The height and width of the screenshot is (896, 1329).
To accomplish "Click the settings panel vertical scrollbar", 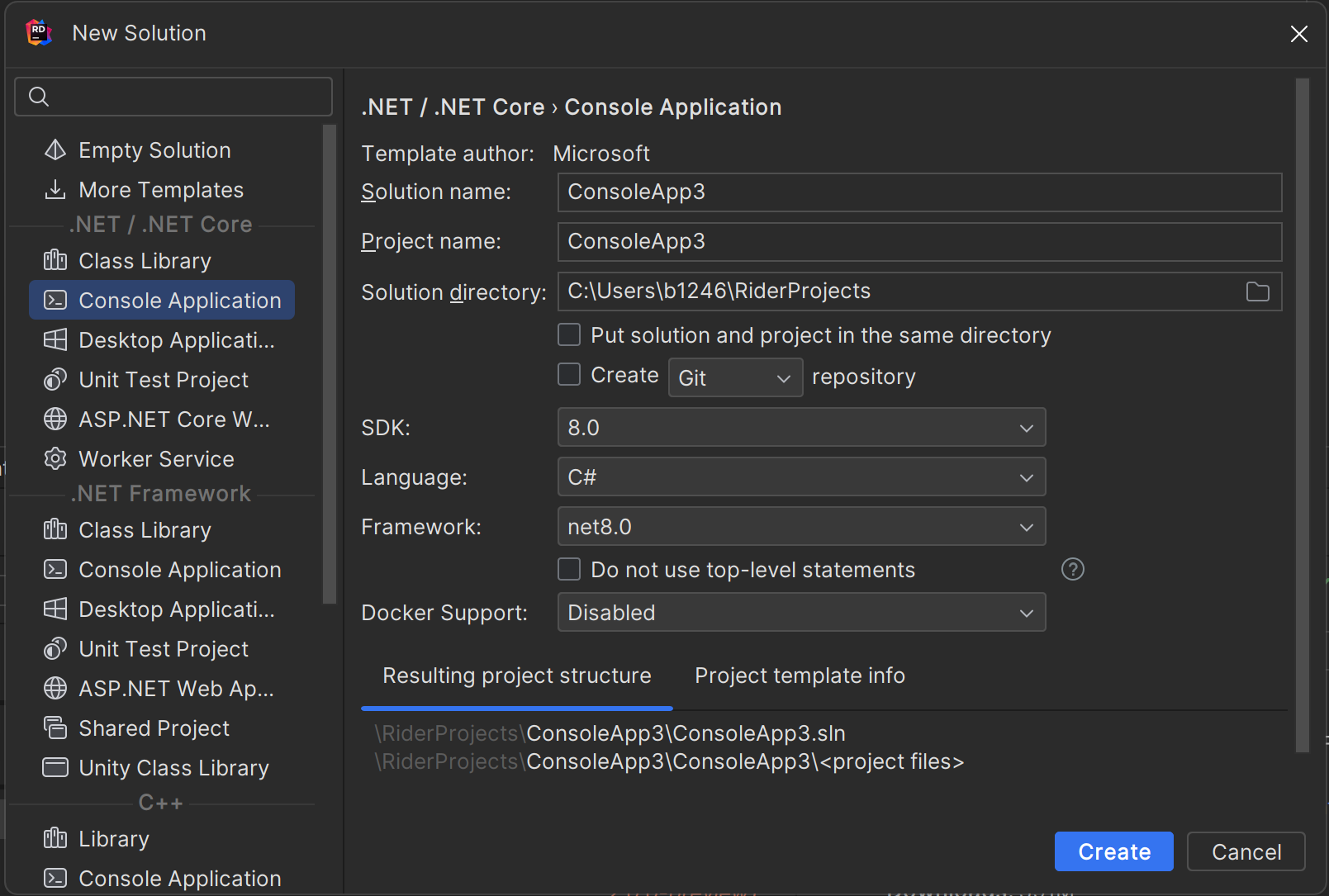I will [1303, 415].
